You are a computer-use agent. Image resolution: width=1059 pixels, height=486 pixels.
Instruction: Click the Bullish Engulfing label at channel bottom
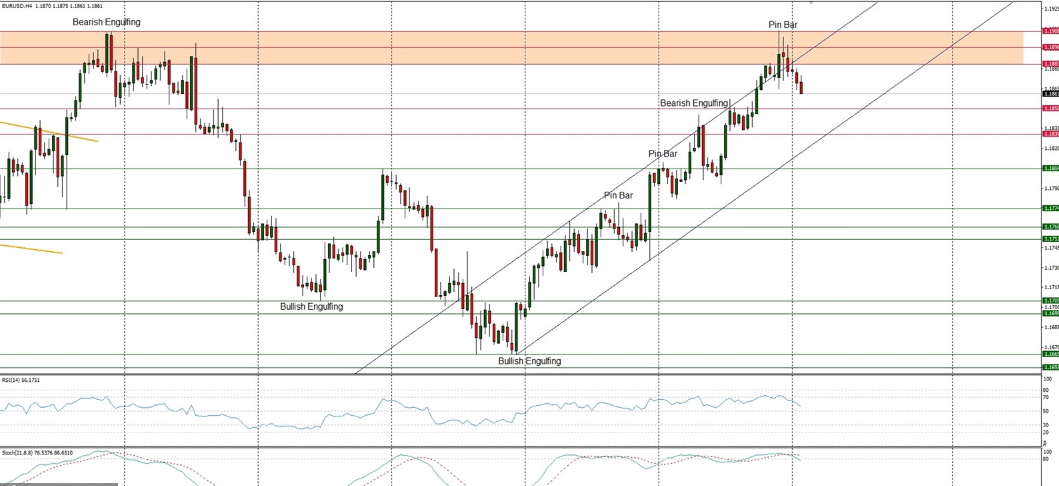click(529, 360)
